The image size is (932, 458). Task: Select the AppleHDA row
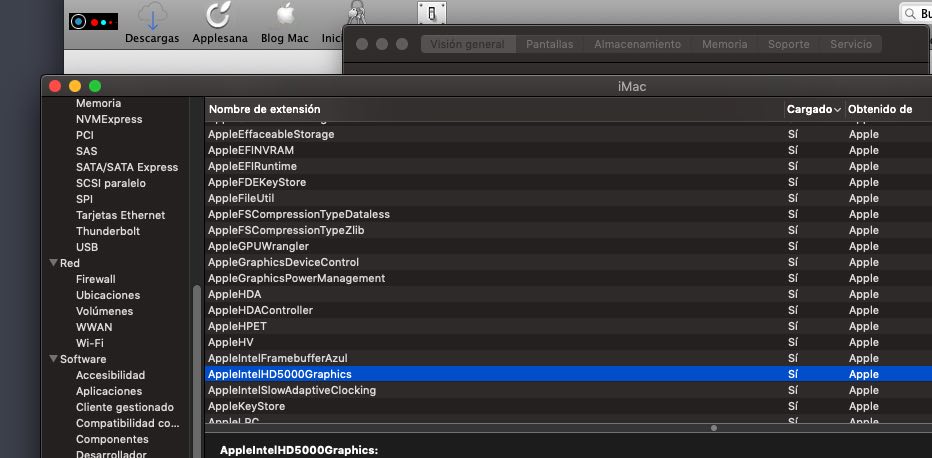pyautogui.click(x=568, y=295)
